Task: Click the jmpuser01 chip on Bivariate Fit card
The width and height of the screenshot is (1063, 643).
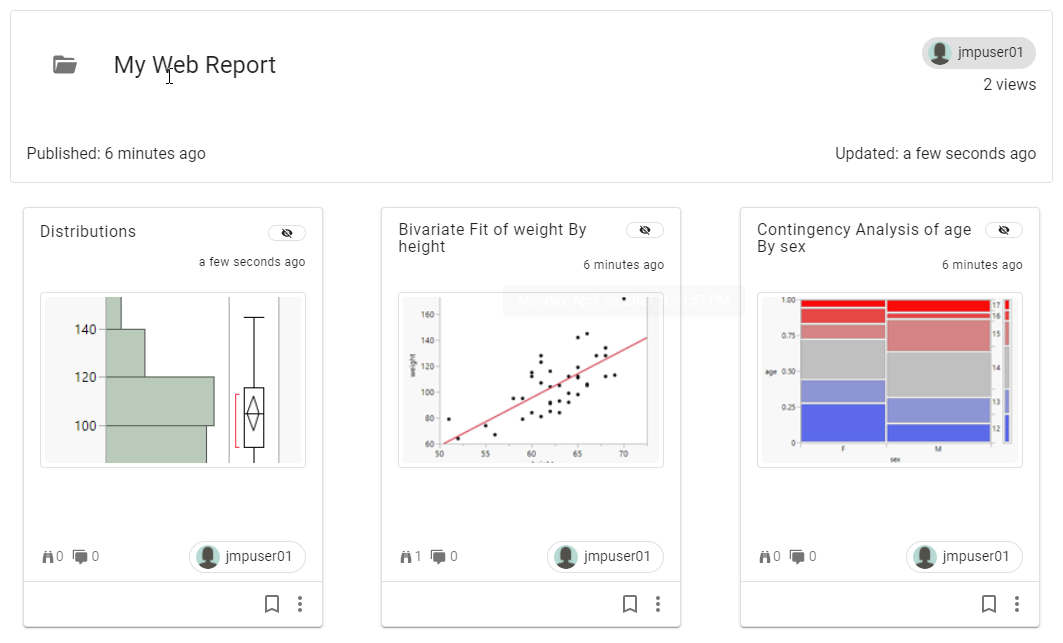Action: pos(604,556)
